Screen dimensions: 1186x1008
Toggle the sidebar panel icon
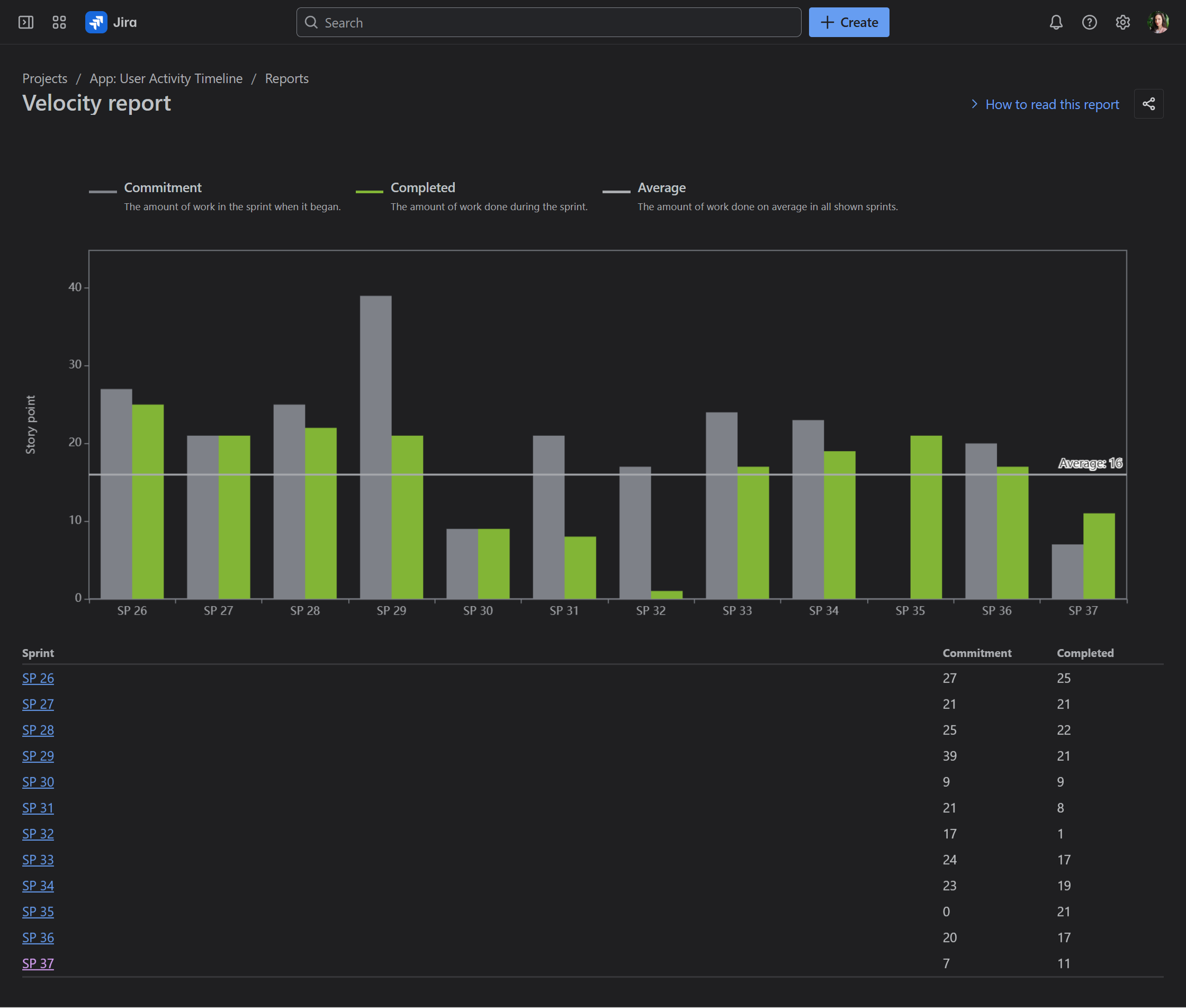coord(26,22)
